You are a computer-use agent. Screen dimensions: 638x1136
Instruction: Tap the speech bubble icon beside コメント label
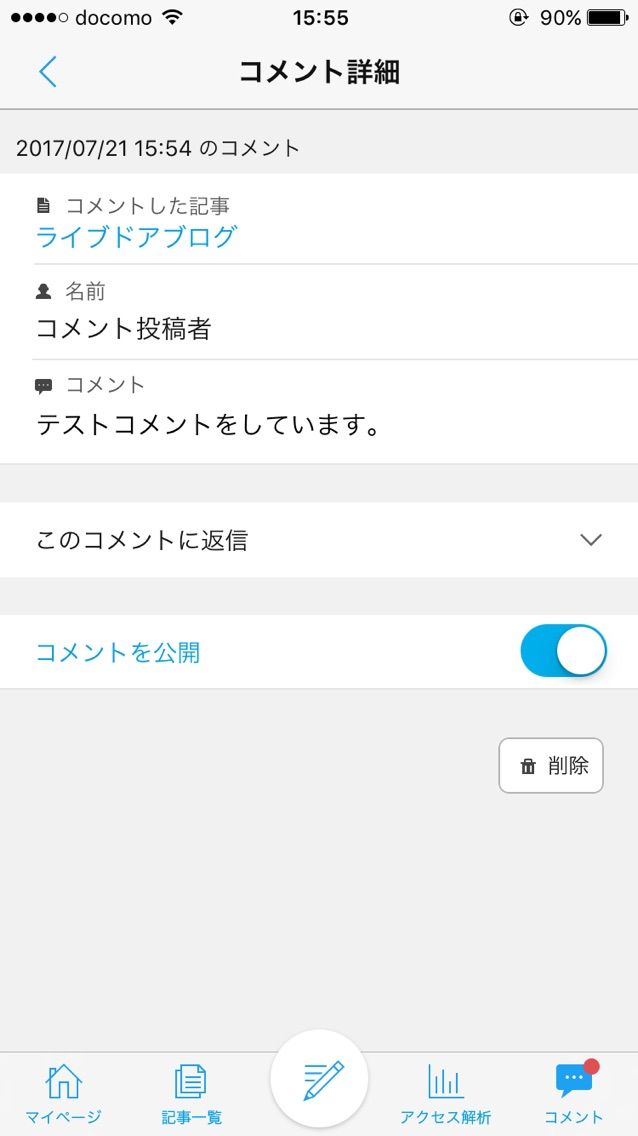pyautogui.click(x=43, y=385)
